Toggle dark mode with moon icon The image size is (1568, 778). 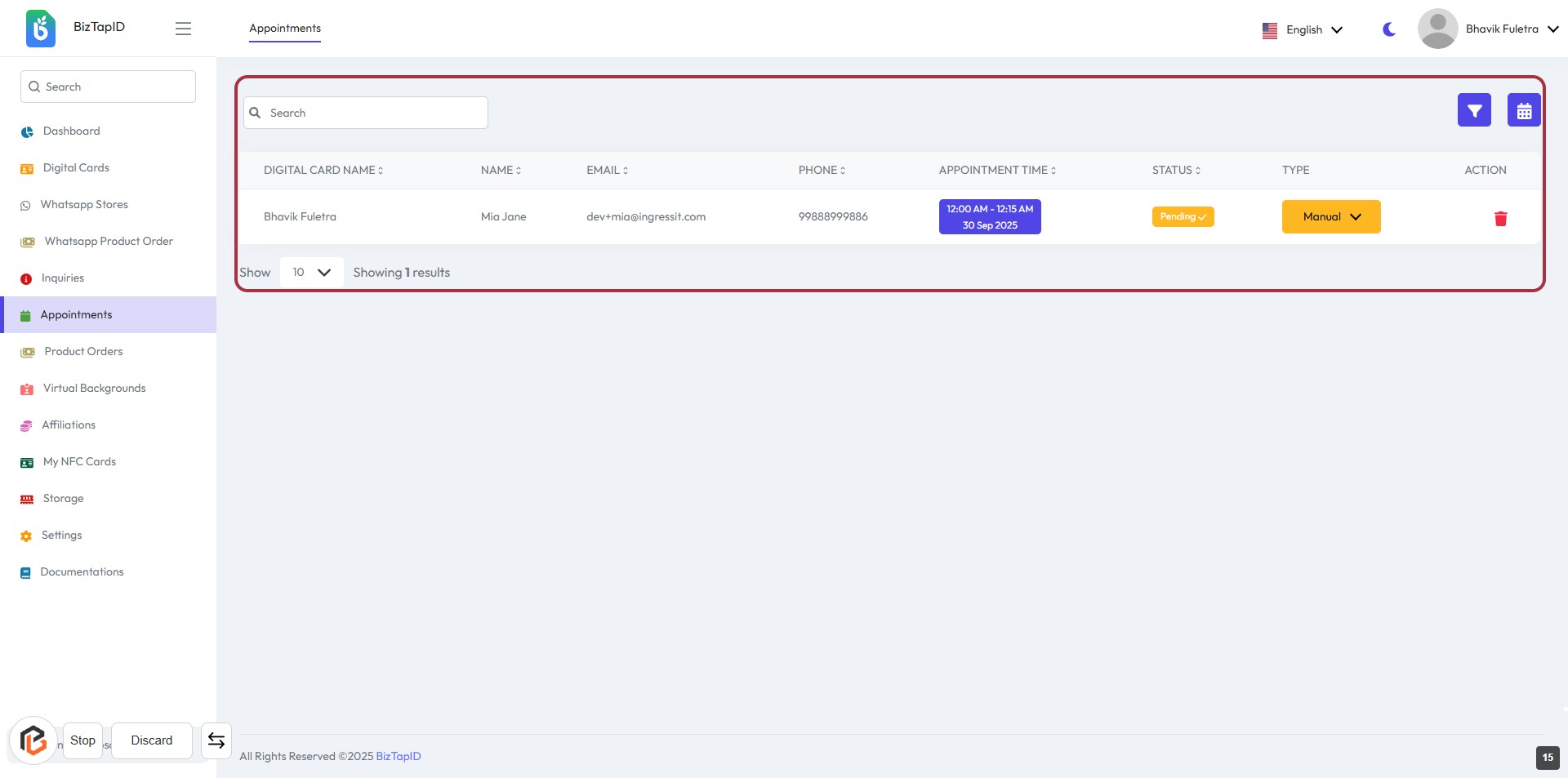click(x=1388, y=29)
